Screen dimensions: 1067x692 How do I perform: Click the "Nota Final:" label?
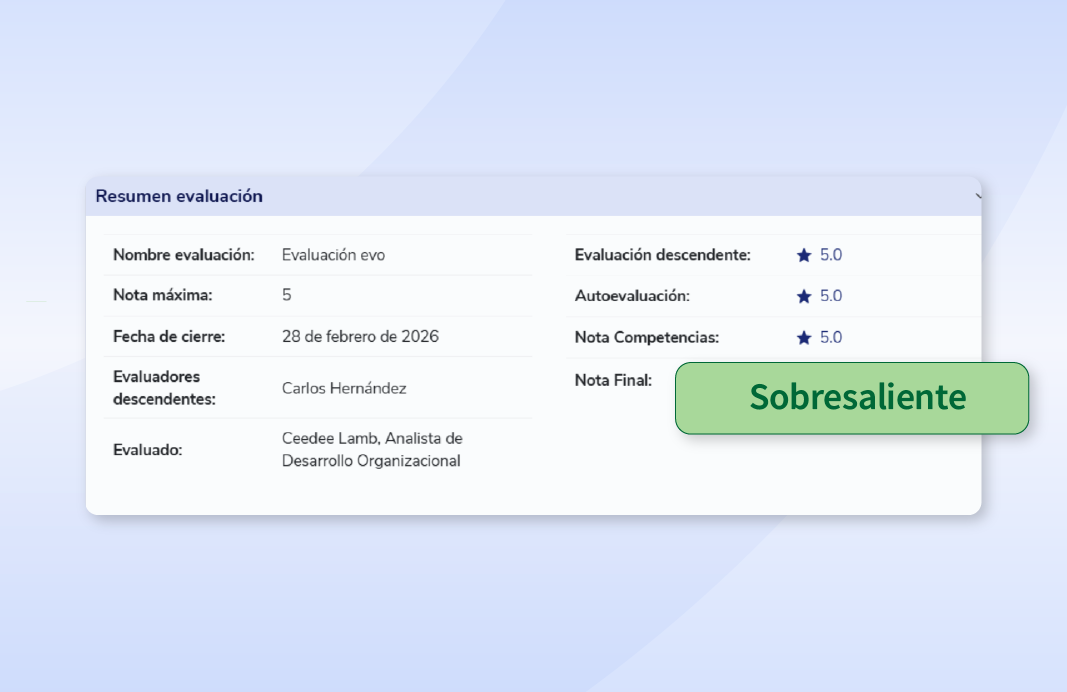[x=613, y=380]
